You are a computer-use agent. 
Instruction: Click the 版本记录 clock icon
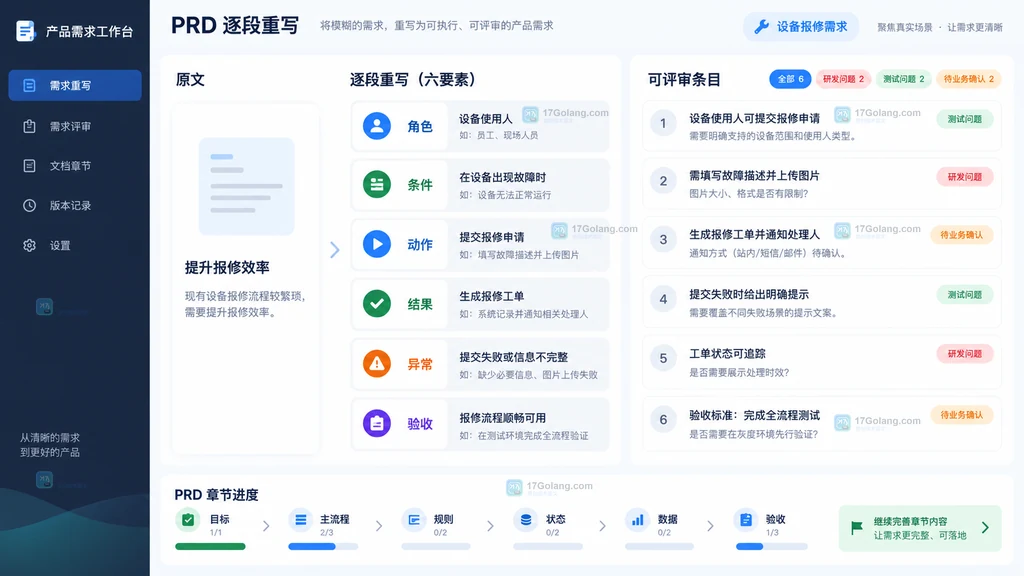coord(29,206)
